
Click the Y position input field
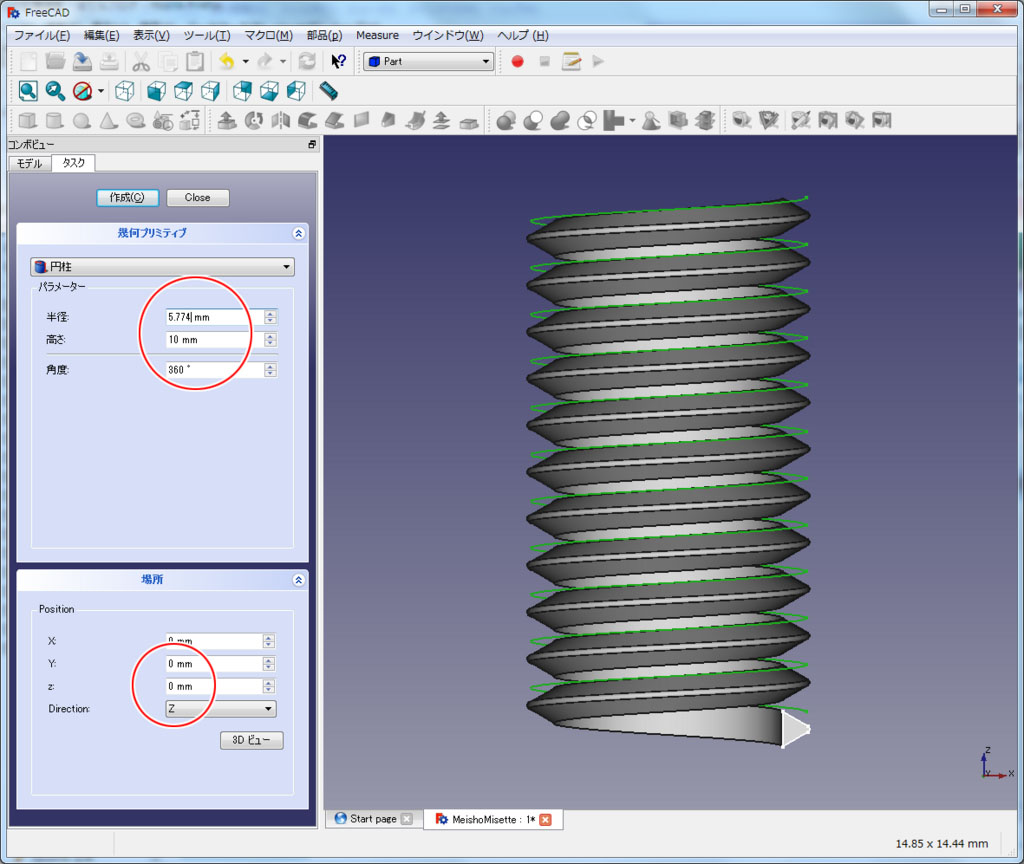(x=214, y=664)
